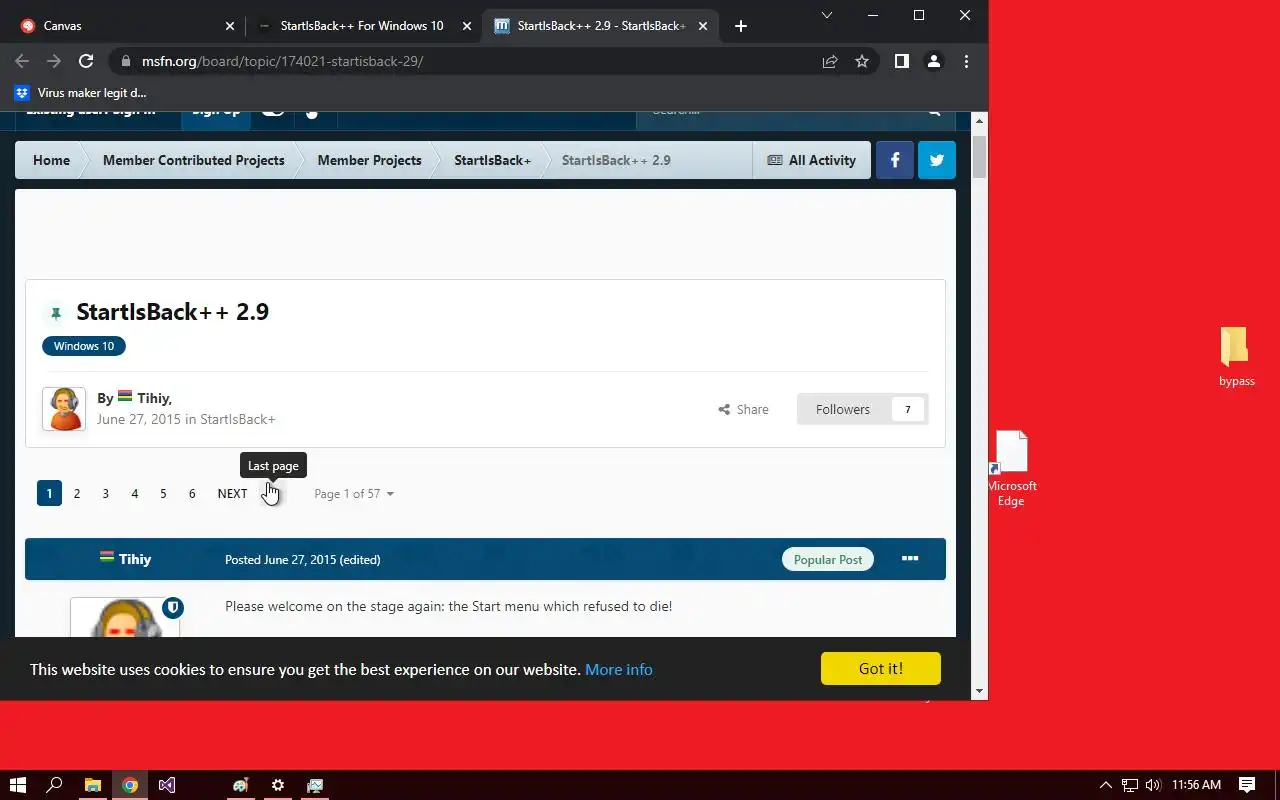This screenshot has width=1280, height=800.
Task: Open Virus maker legit bookmark
Action: (x=81, y=93)
